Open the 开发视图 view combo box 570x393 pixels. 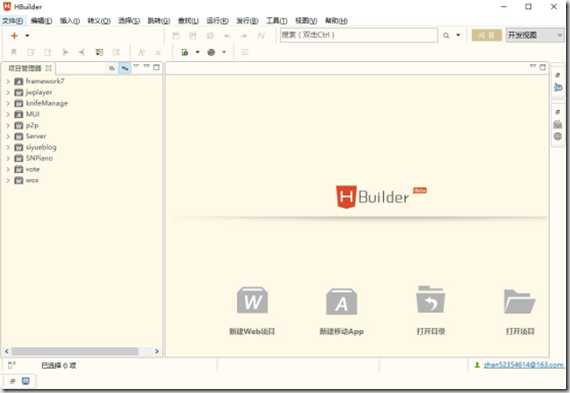[534, 35]
